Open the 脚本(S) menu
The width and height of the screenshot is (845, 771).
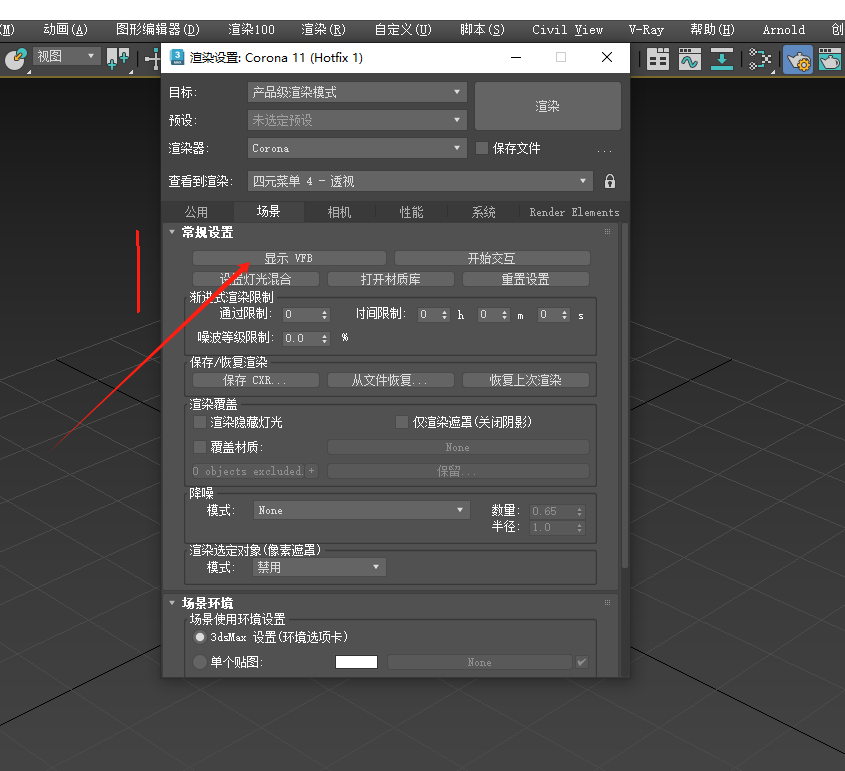coord(482,30)
